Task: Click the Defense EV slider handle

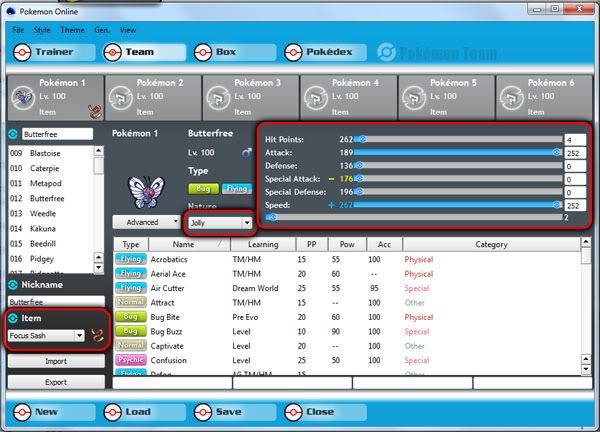Action: (x=359, y=166)
